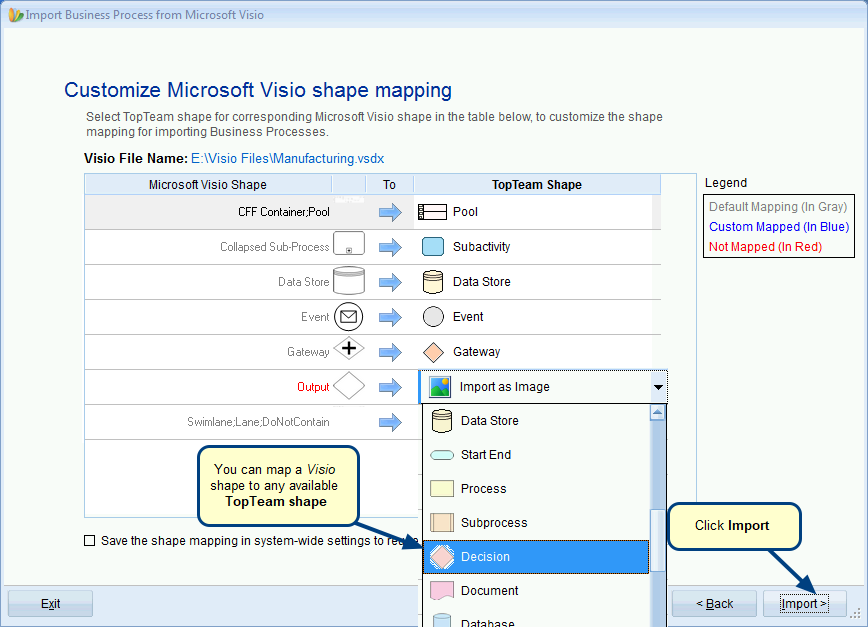The height and width of the screenshot is (627, 868).
Task: Click the arrow in Swimlane;Lane;DoNotContain row
Action: pyautogui.click(x=390, y=422)
